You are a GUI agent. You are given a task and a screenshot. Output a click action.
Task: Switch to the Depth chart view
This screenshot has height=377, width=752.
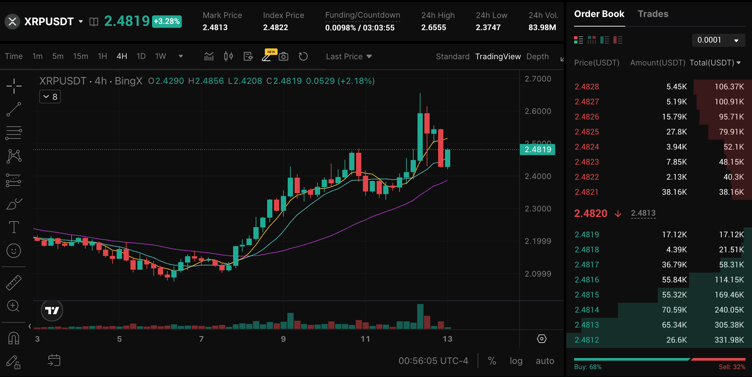[537, 57]
